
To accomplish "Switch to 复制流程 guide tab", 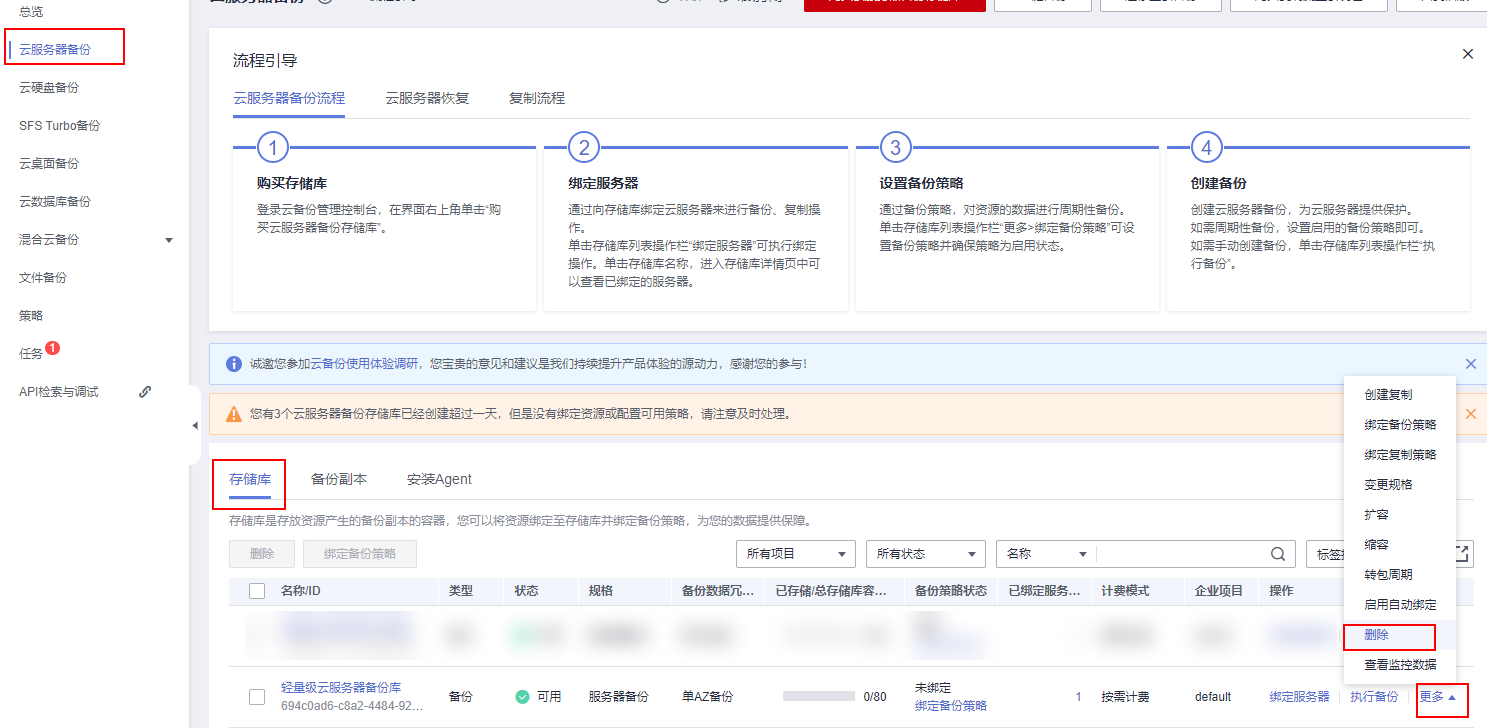I will coord(537,98).
